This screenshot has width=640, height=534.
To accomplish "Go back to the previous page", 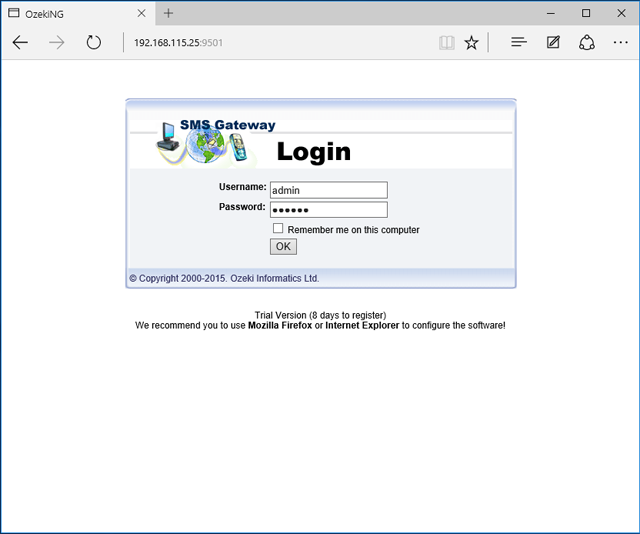I will pyautogui.click(x=20, y=42).
